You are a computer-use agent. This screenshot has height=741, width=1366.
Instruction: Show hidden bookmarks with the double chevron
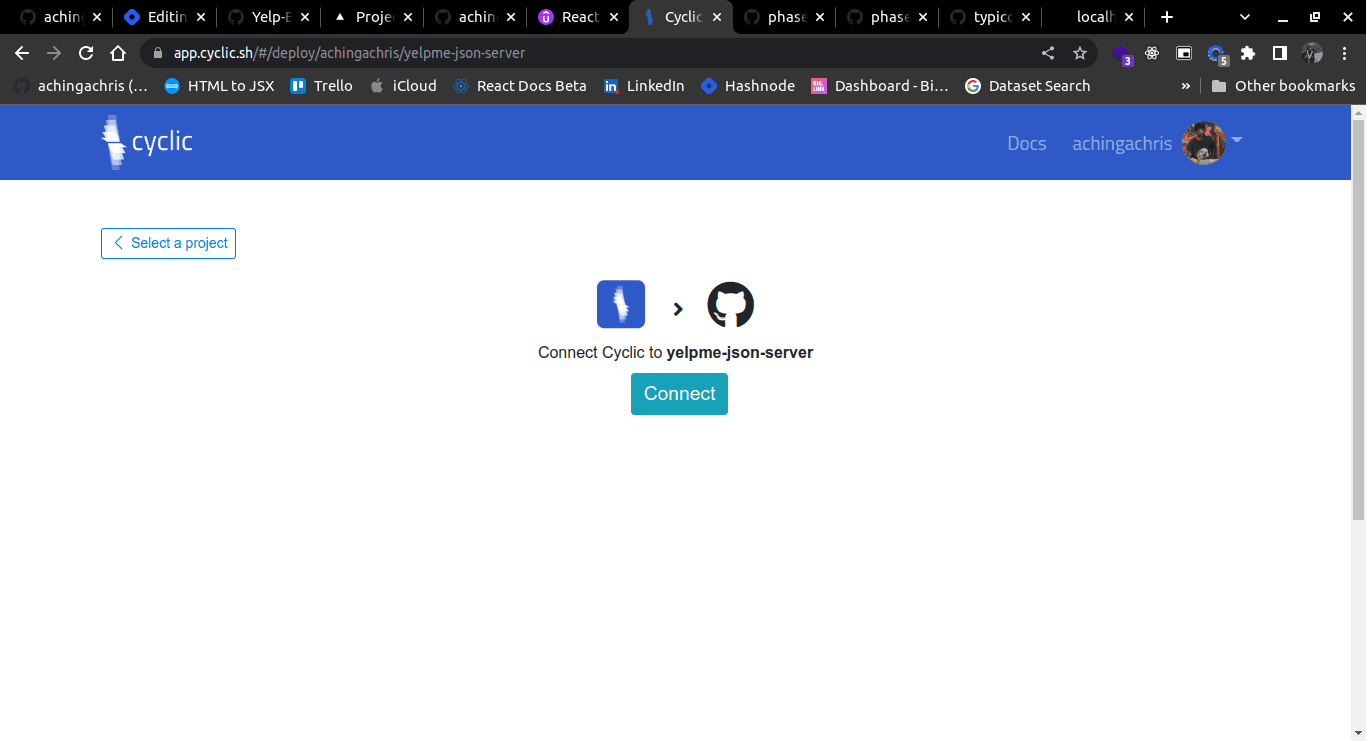1186,86
